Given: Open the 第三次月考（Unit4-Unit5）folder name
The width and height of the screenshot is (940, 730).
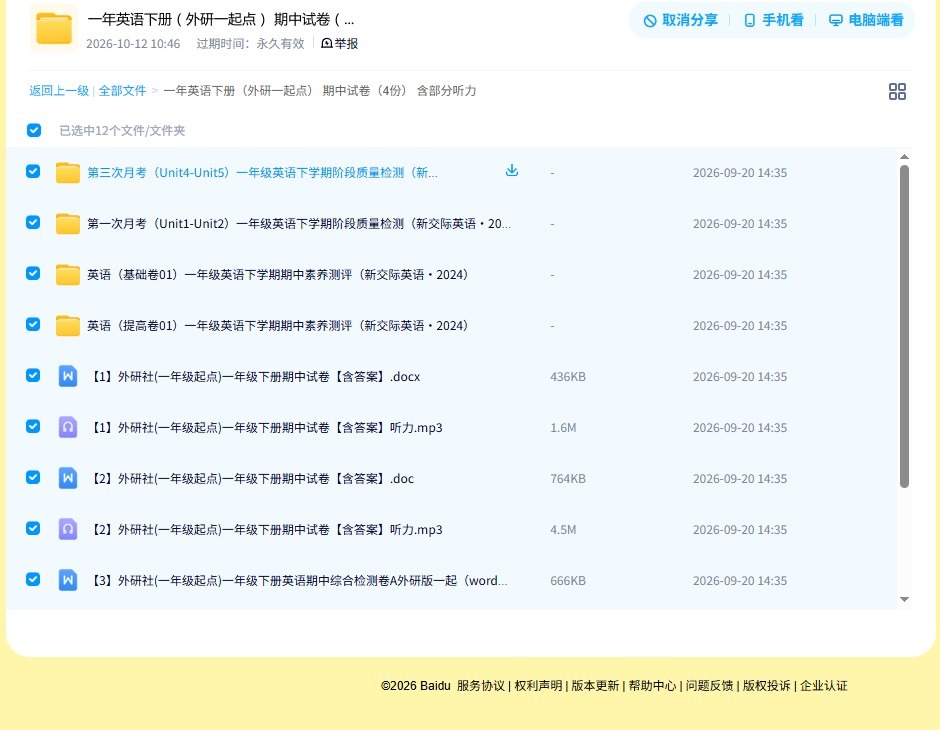Looking at the screenshot, I should click(263, 173).
